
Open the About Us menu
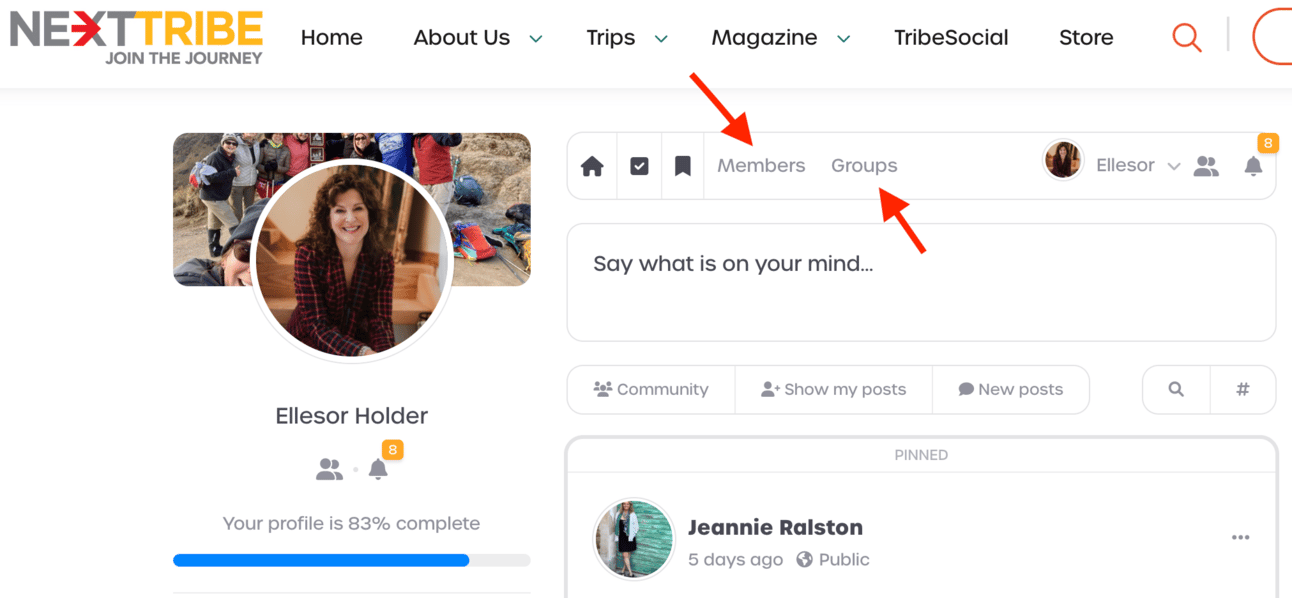coord(462,38)
